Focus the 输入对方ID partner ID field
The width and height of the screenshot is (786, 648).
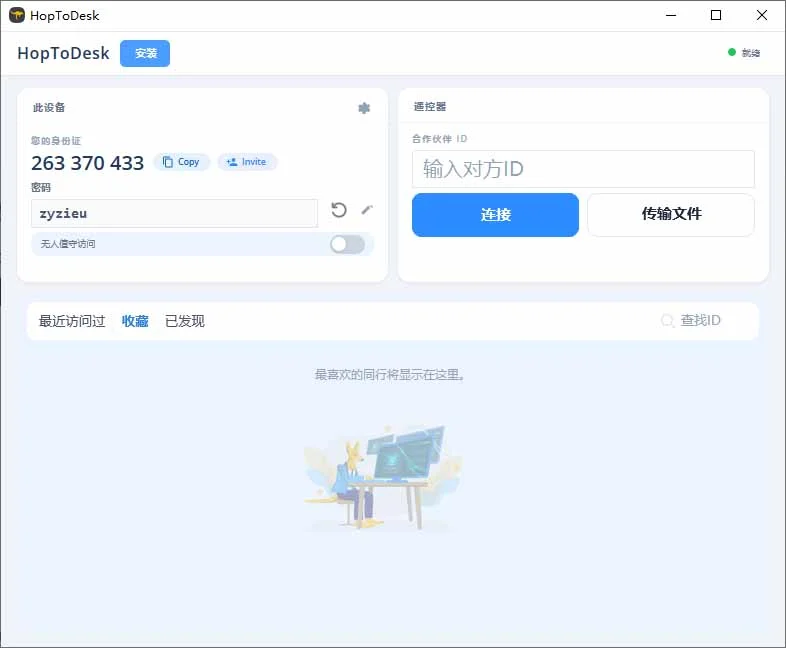[x=583, y=169]
